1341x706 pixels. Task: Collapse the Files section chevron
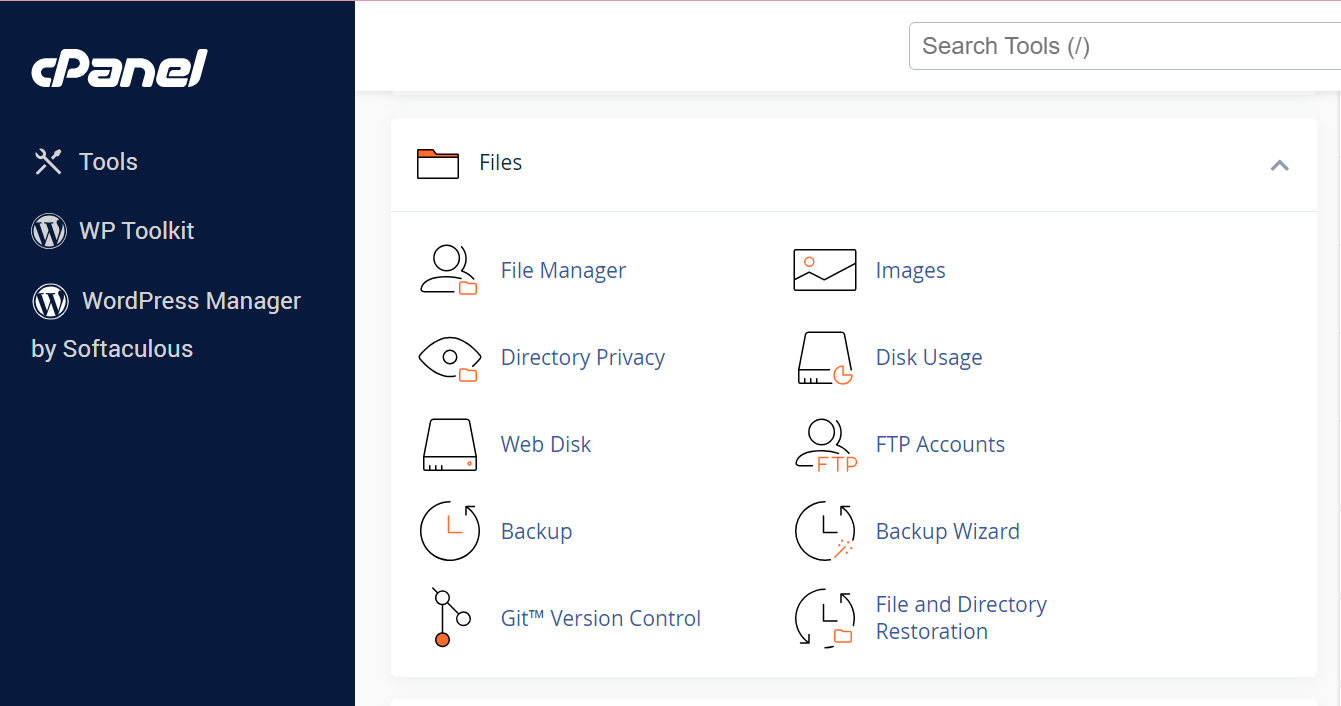point(1279,165)
